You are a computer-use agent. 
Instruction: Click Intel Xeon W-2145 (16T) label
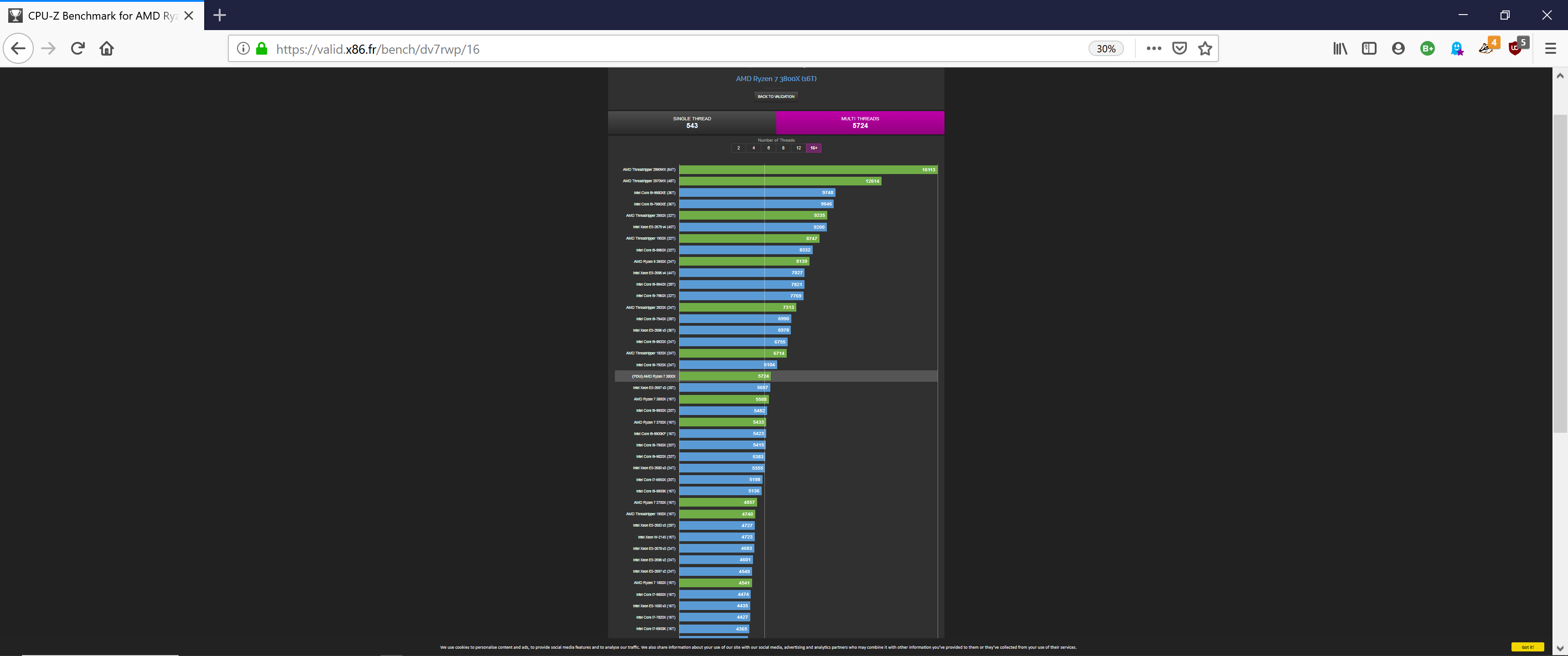[x=656, y=538]
